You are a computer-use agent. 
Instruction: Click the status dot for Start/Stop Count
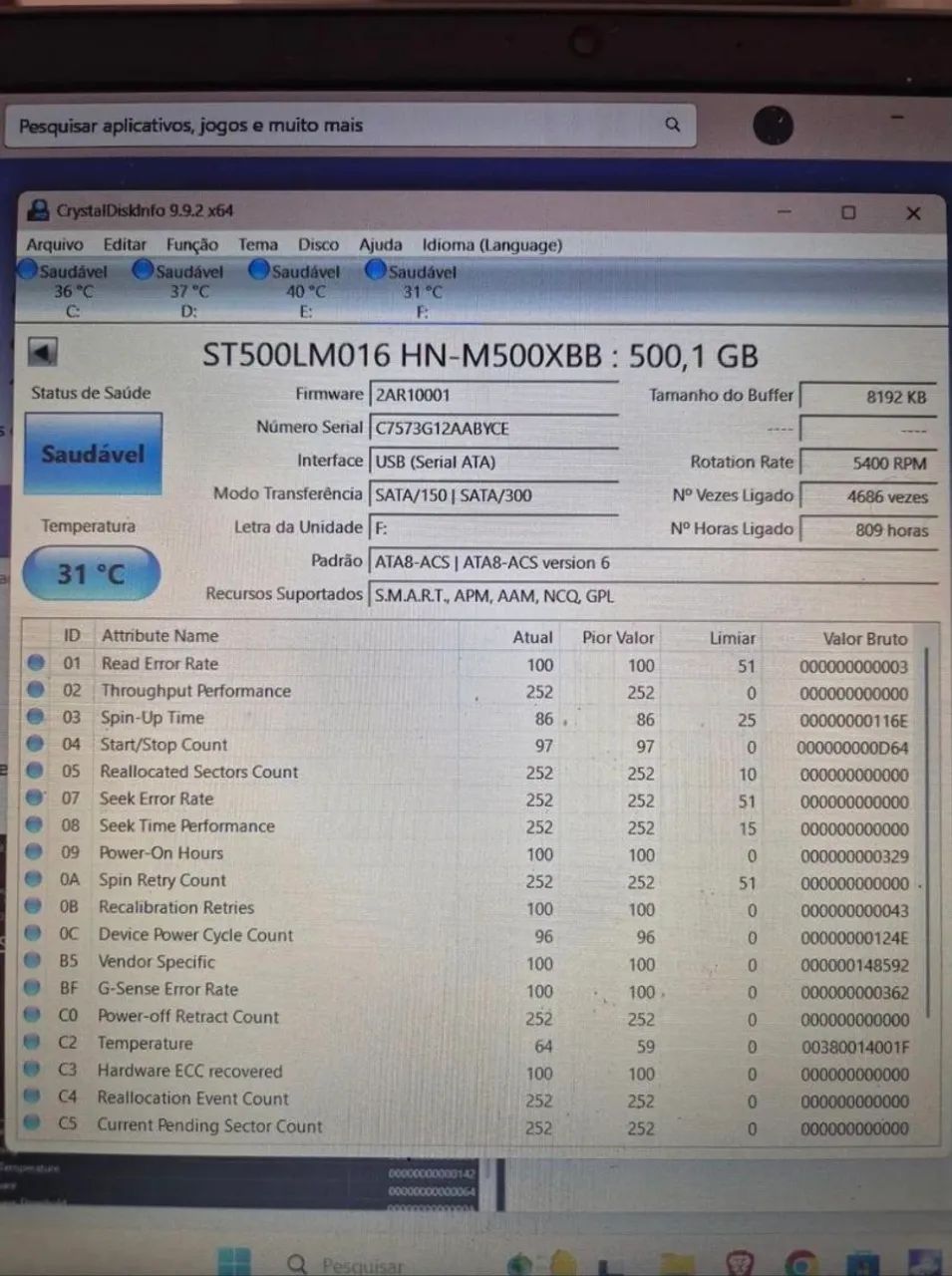point(36,743)
